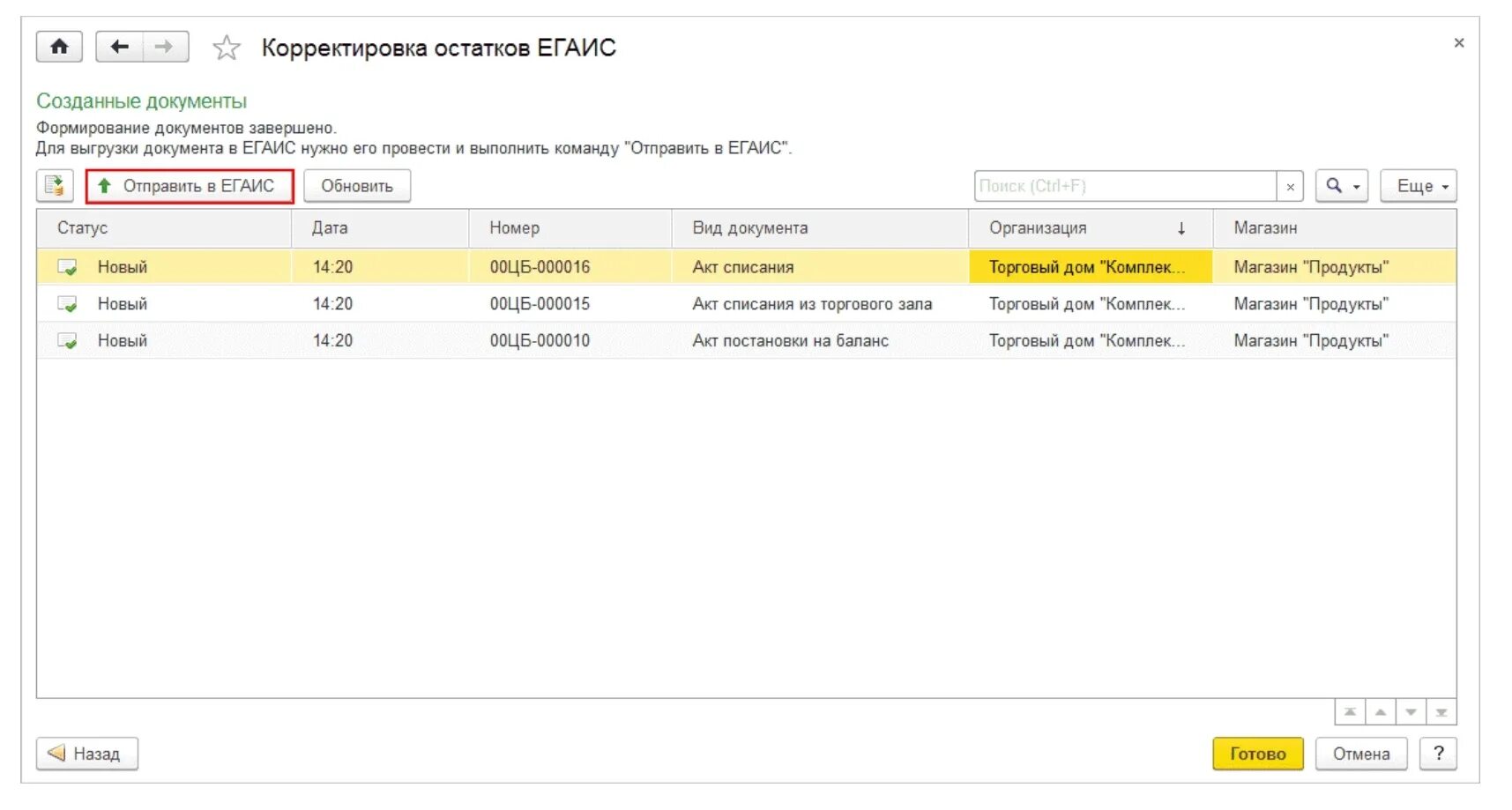Navigate back with the left arrow
This screenshot has height=810, width=1512.
click(119, 47)
